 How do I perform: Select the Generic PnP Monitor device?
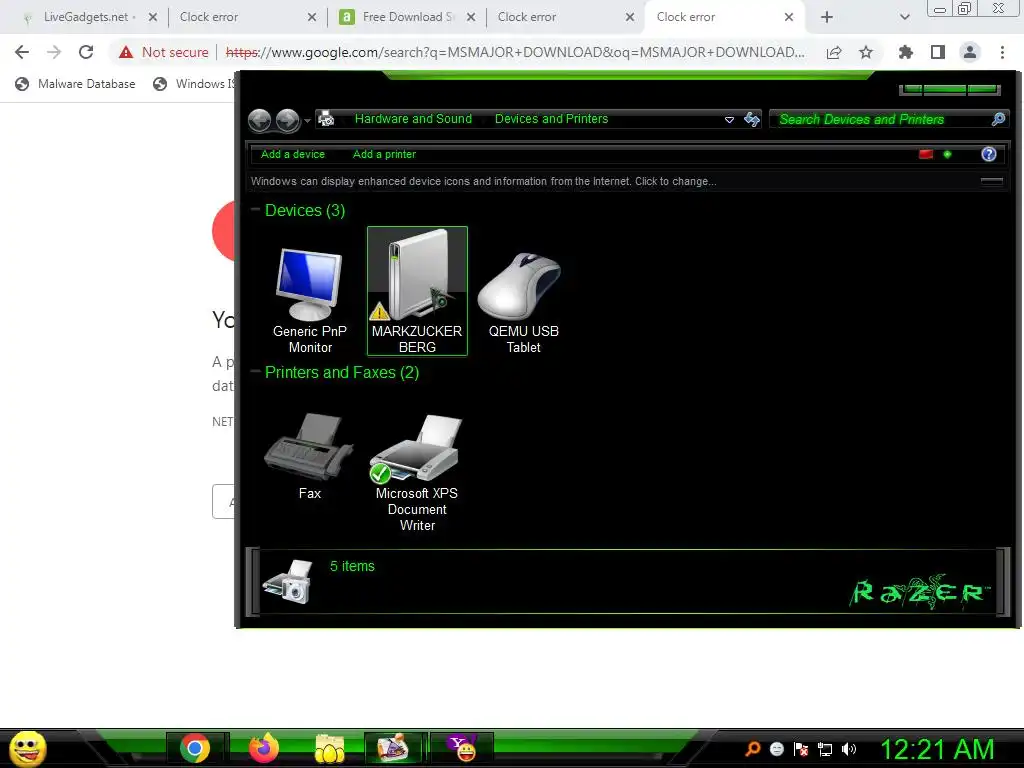(310, 300)
